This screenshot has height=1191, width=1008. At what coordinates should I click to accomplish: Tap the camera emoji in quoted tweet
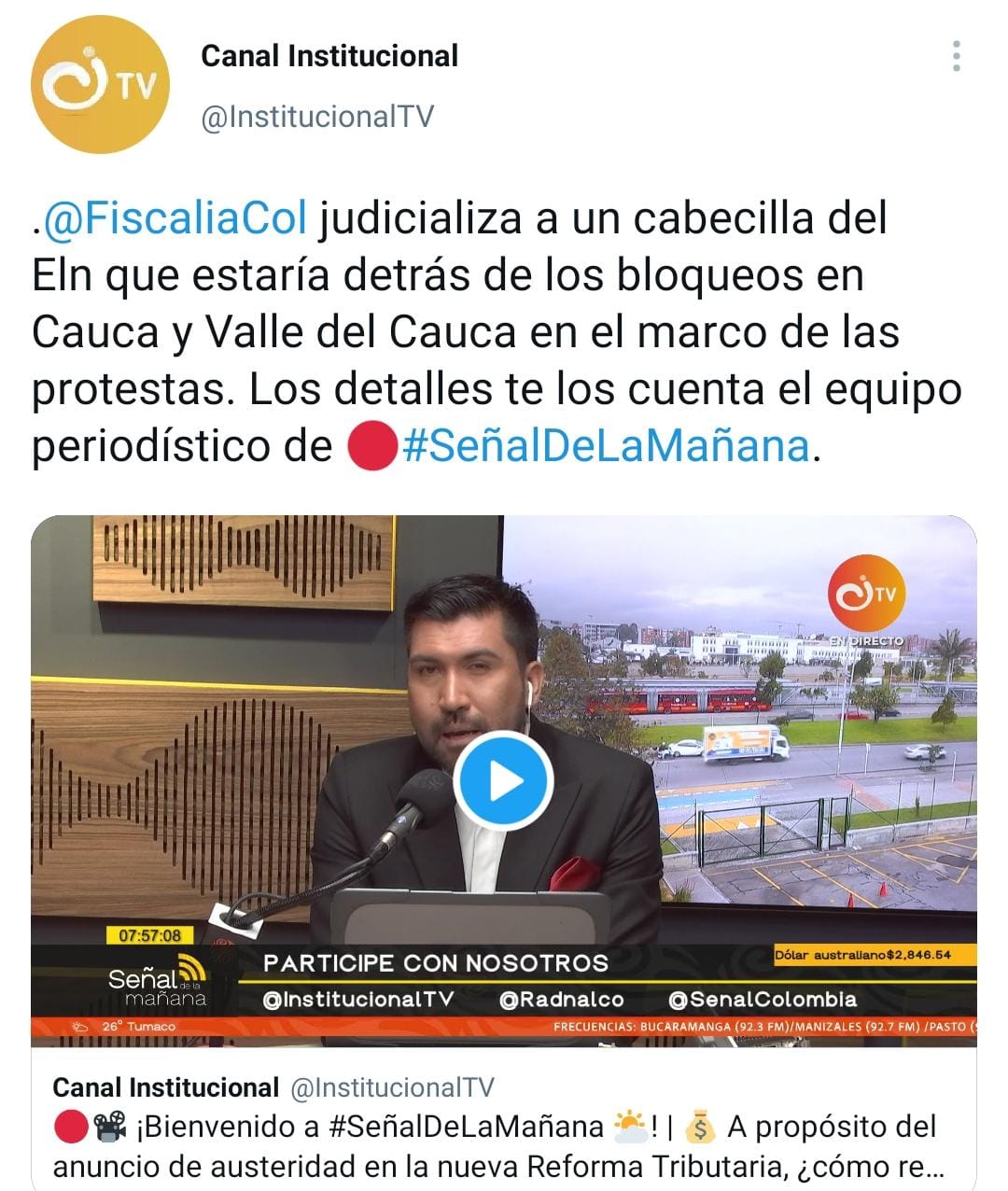(110, 1128)
